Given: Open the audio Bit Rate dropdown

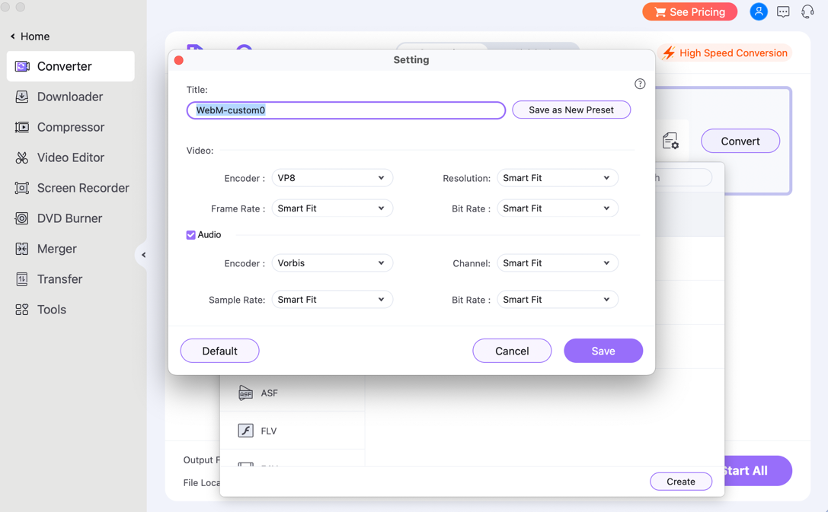Looking at the screenshot, I should (557, 300).
